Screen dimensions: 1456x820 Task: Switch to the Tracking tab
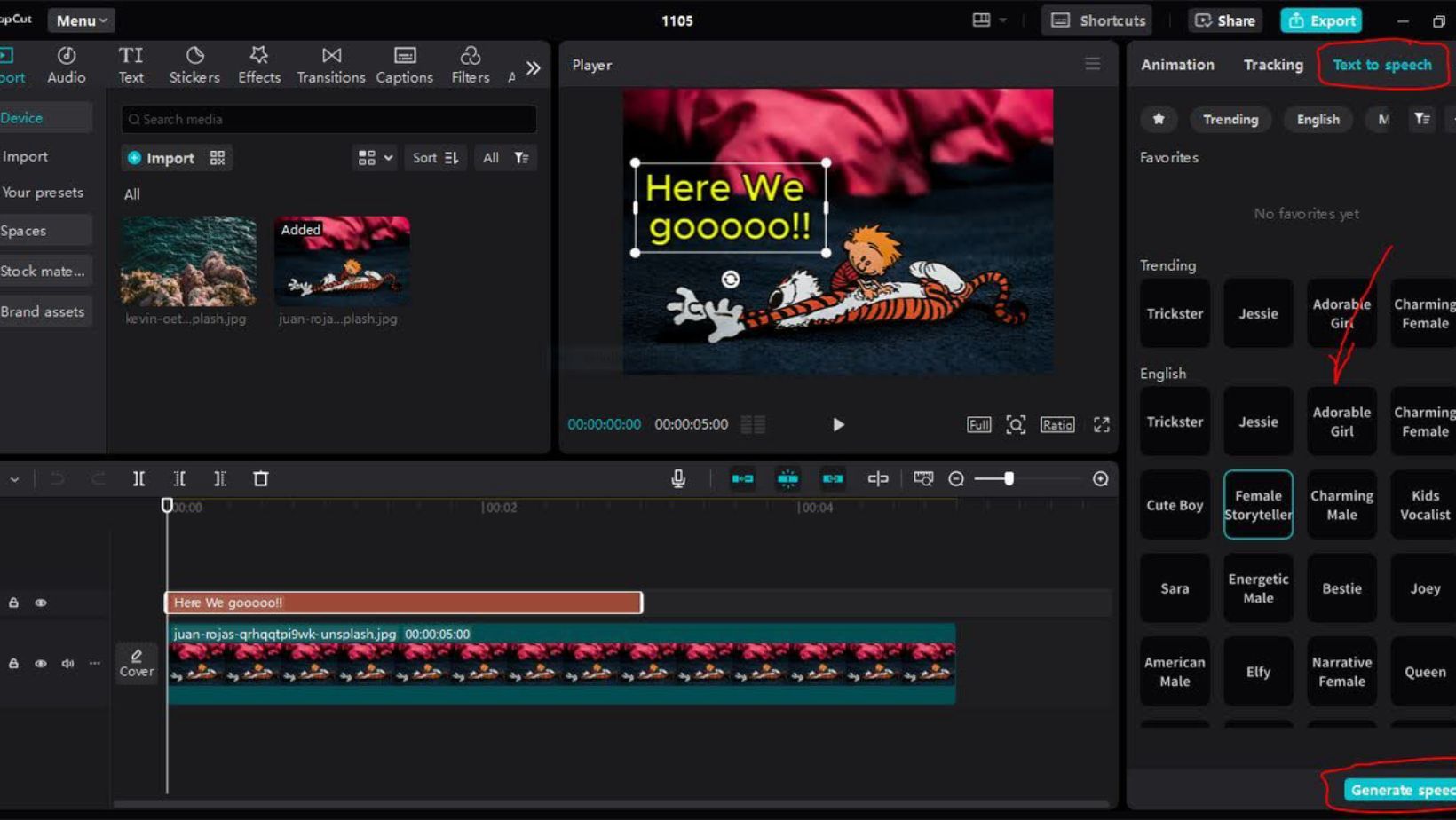coord(1273,65)
